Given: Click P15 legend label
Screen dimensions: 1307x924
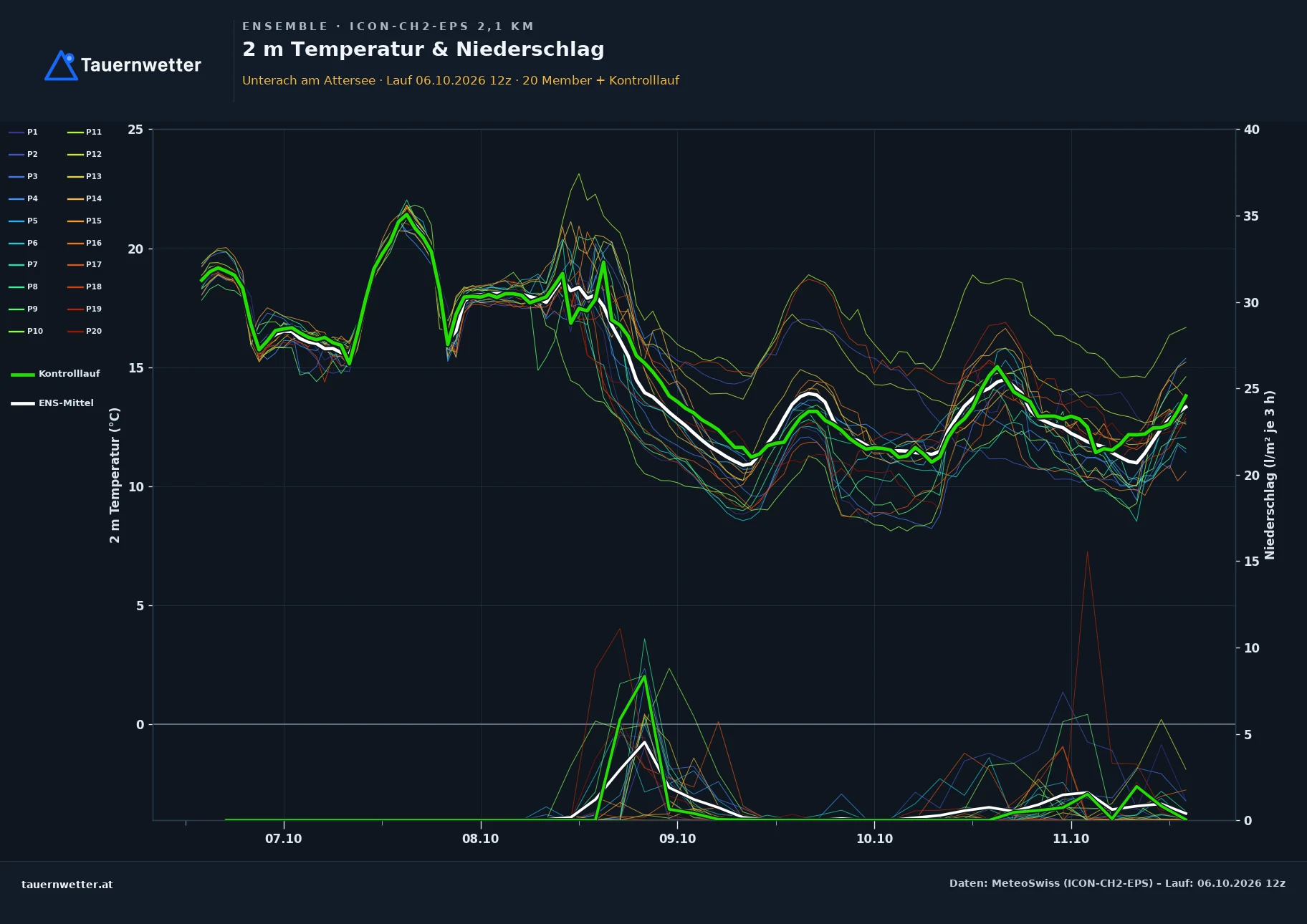Looking at the screenshot, I should point(94,221).
